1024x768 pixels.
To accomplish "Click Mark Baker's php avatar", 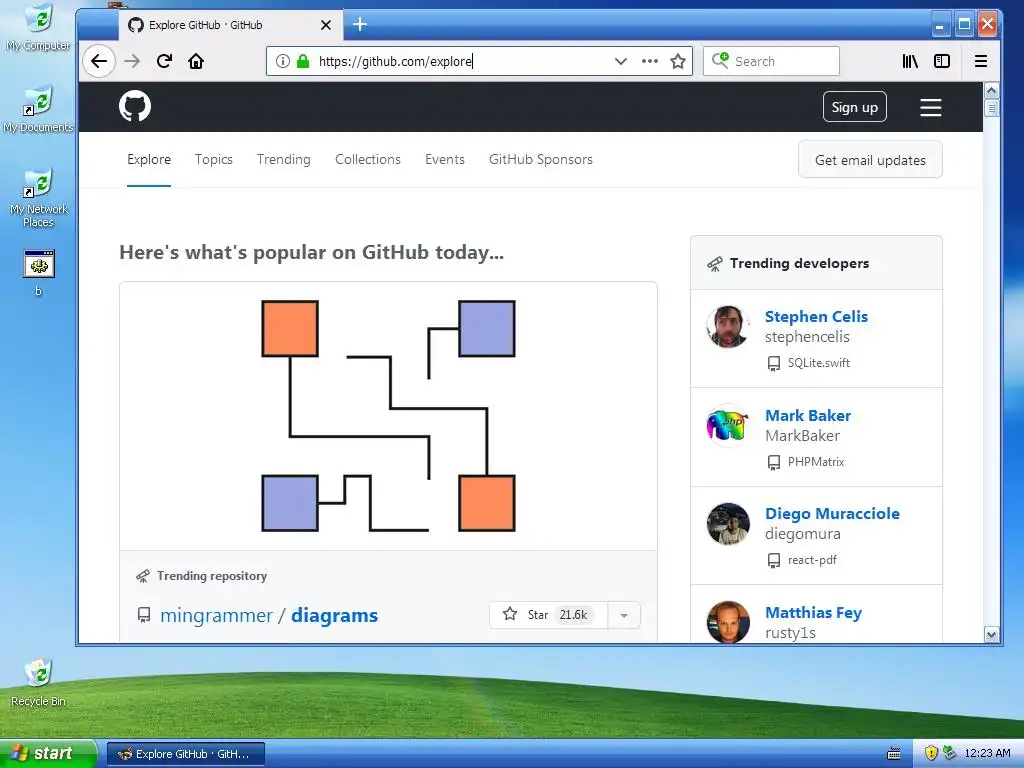I will 728,425.
